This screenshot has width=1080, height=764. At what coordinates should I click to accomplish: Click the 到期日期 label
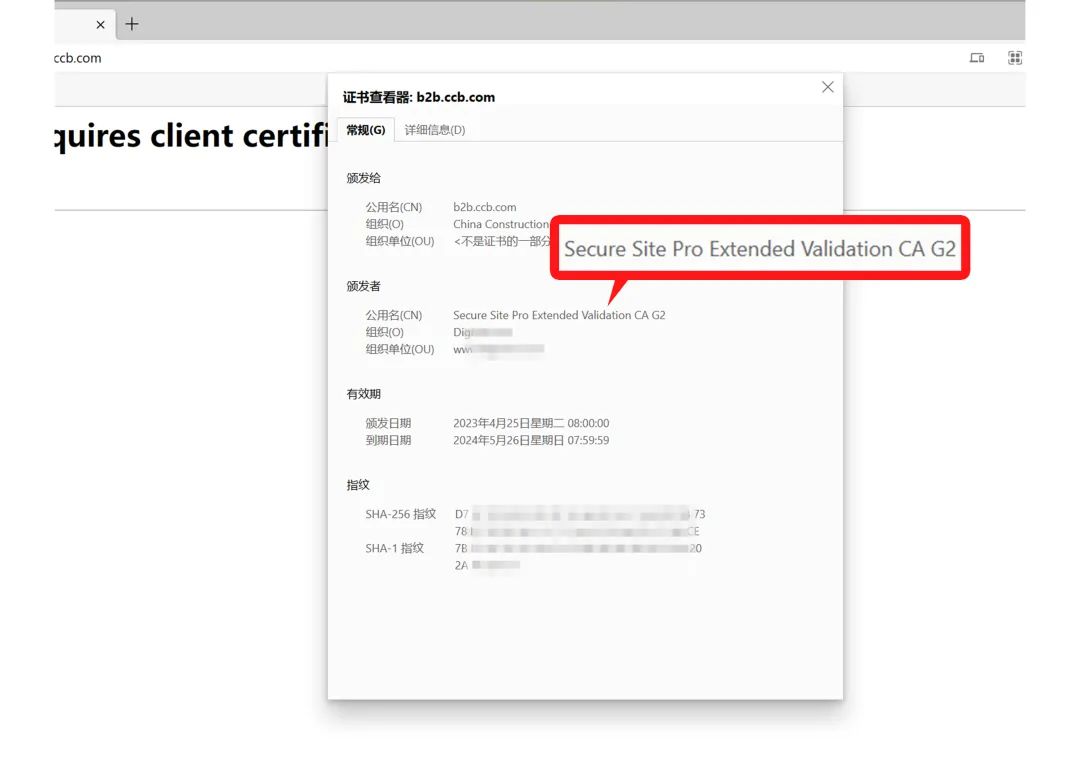click(x=388, y=440)
